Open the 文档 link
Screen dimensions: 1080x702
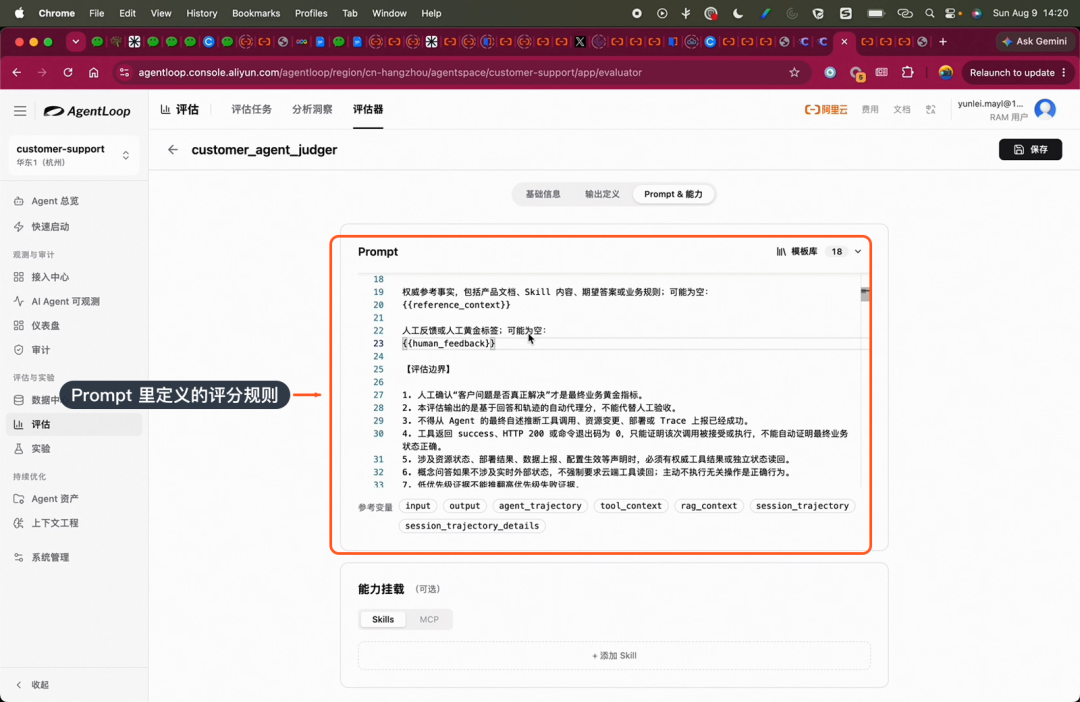coord(902,110)
